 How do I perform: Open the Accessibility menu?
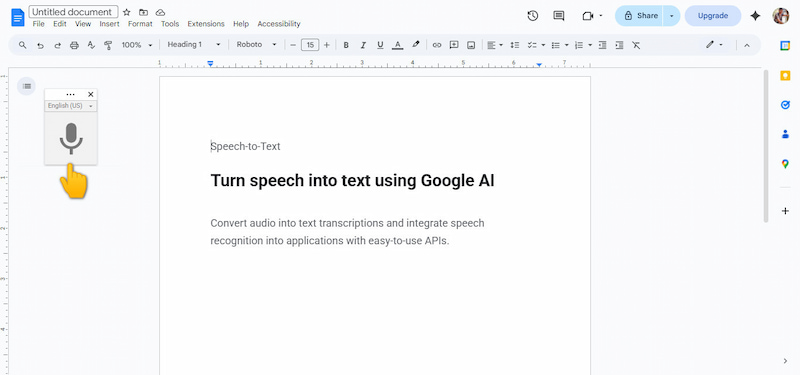(279, 24)
